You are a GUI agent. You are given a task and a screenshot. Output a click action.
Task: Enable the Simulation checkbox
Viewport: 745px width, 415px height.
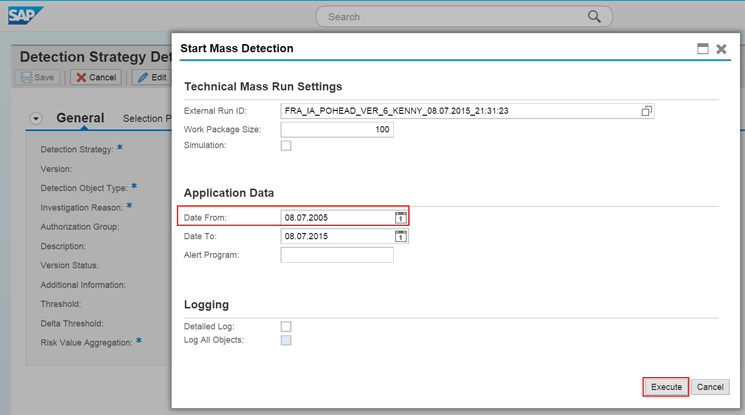coord(286,145)
